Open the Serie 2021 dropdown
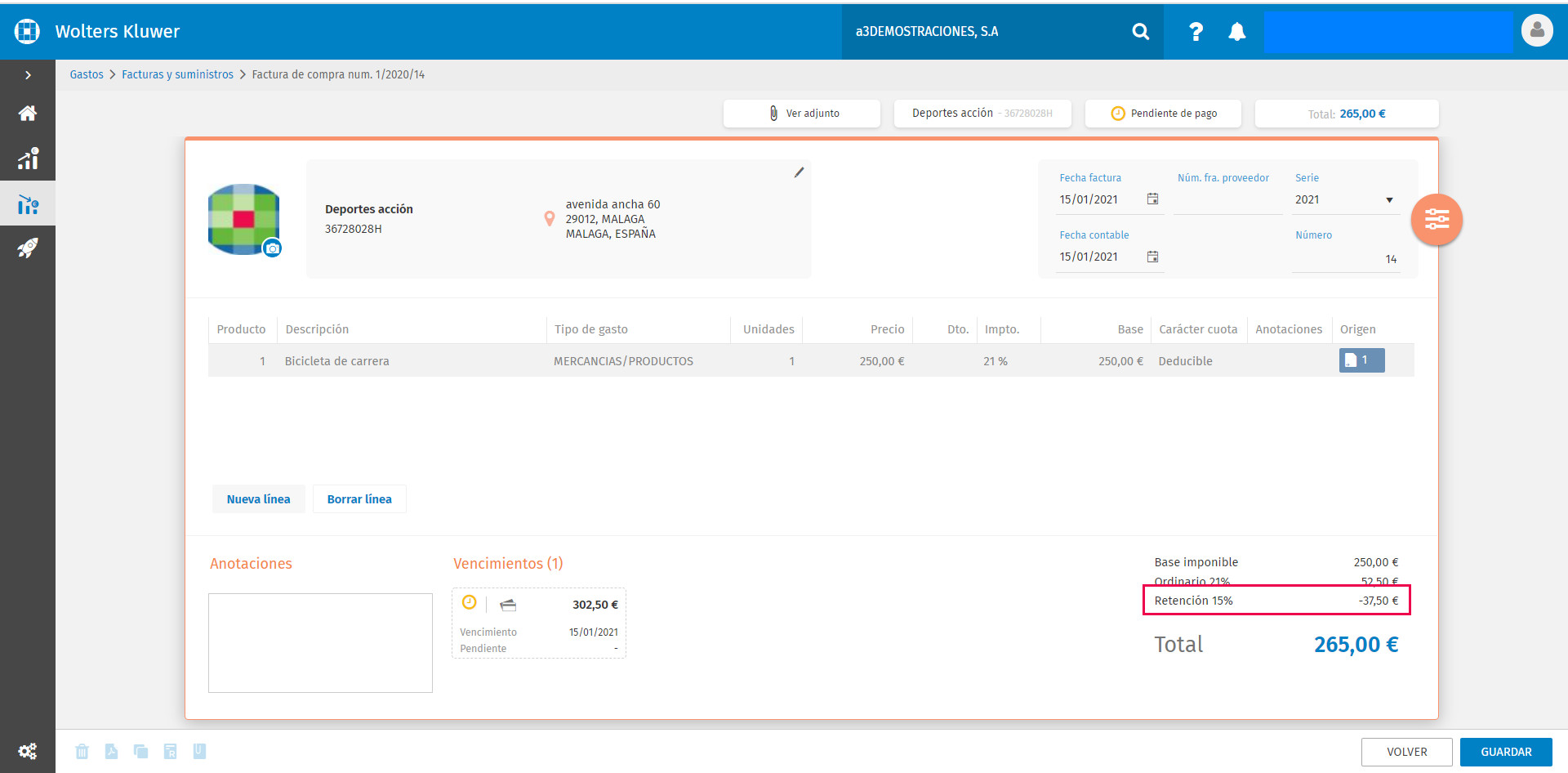Image resolution: width=1568 pixels, height=773 pixels. click(x=1344, y=200)
